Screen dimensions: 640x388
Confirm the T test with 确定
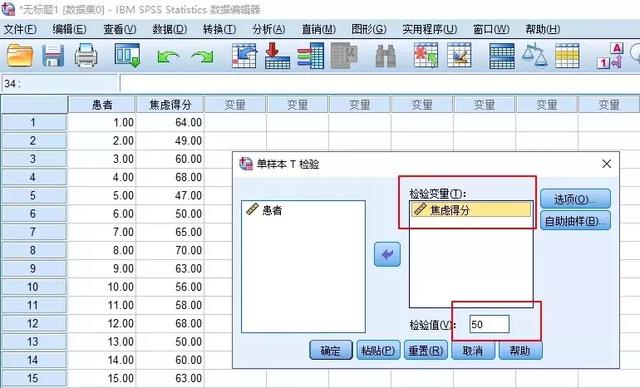[331, 350]
